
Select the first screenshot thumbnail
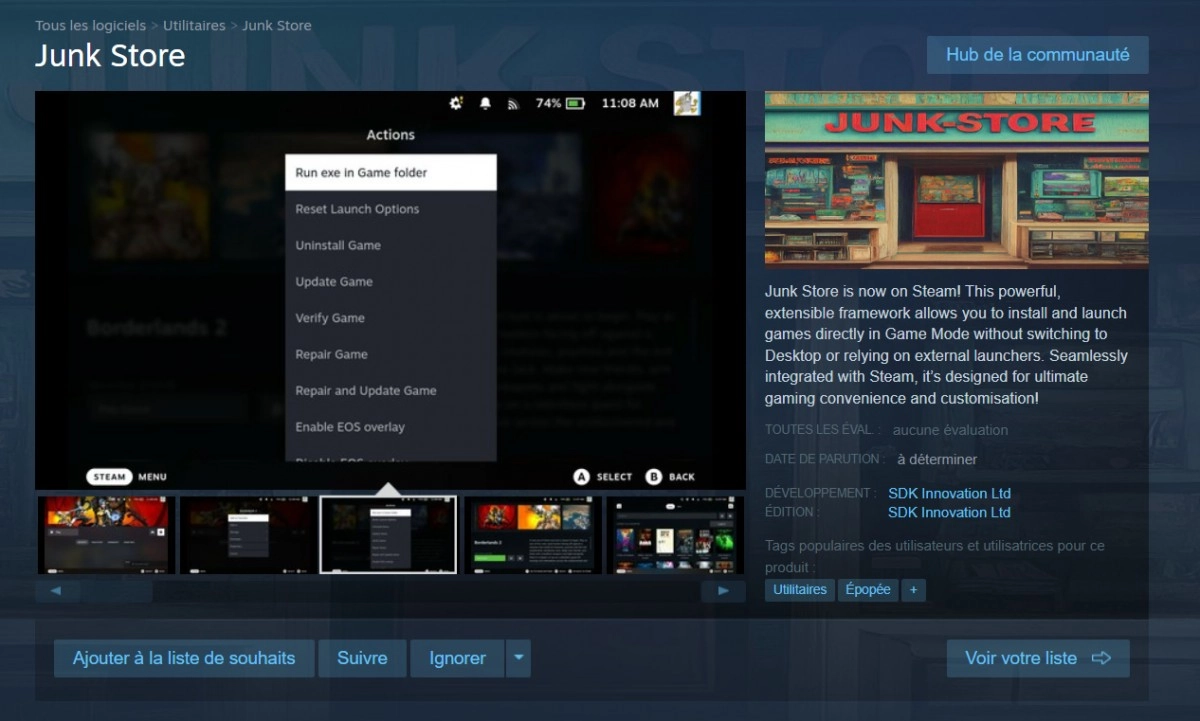pos(107,535)
